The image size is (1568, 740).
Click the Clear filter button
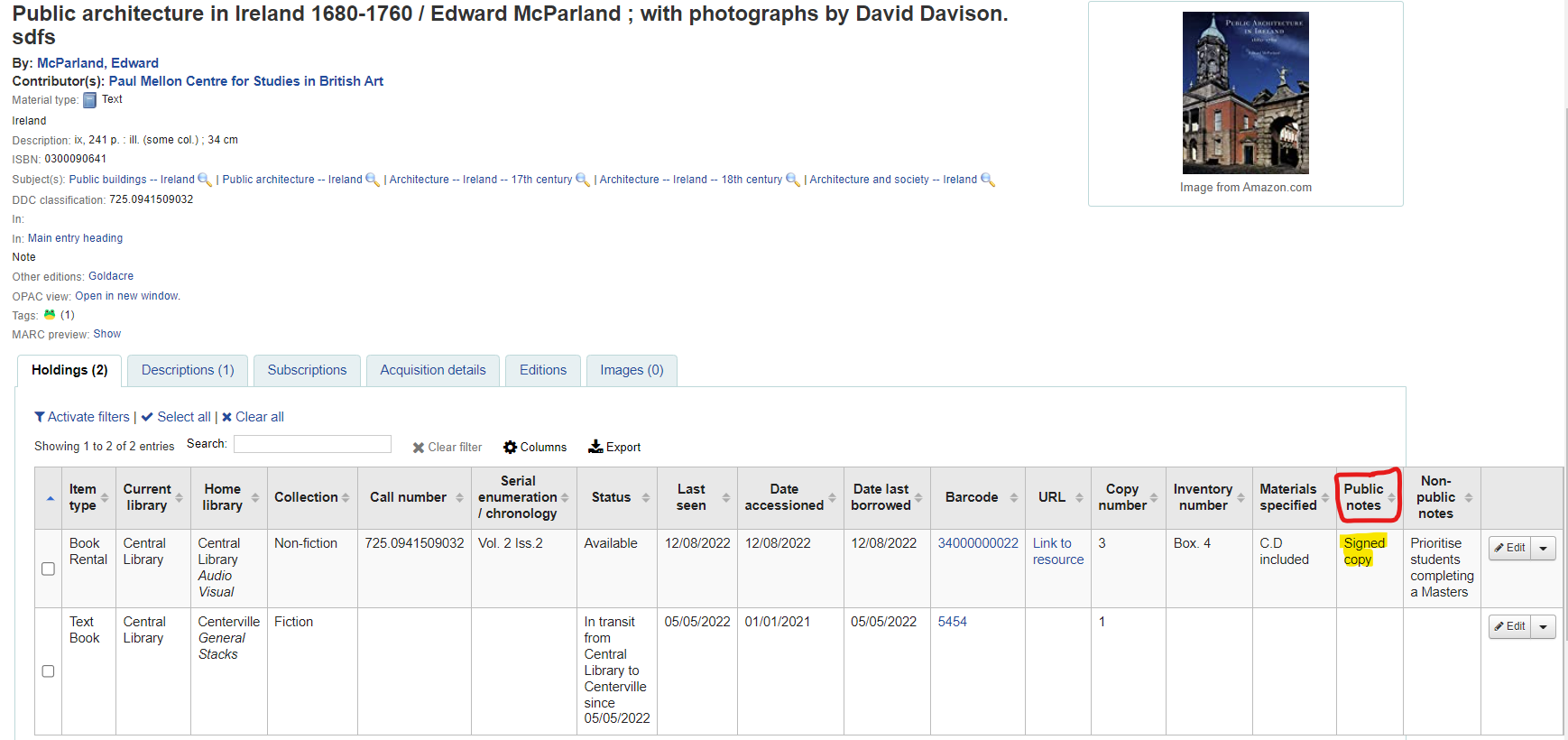[447, 448]
